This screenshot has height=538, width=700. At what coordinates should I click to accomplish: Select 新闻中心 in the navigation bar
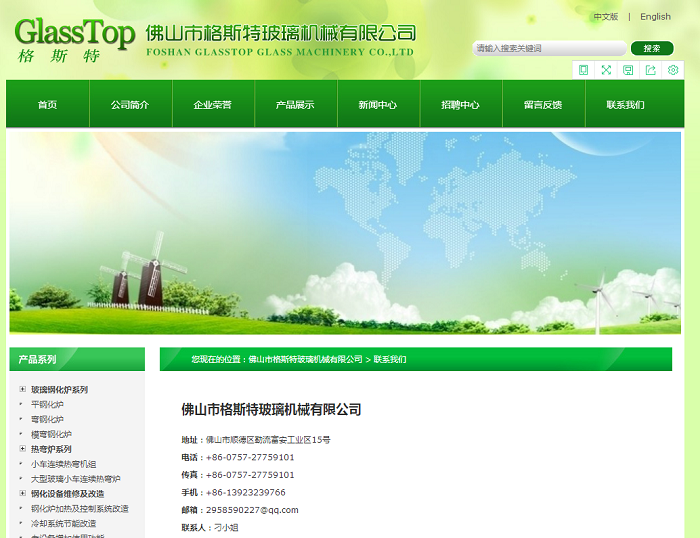(377, 105)
